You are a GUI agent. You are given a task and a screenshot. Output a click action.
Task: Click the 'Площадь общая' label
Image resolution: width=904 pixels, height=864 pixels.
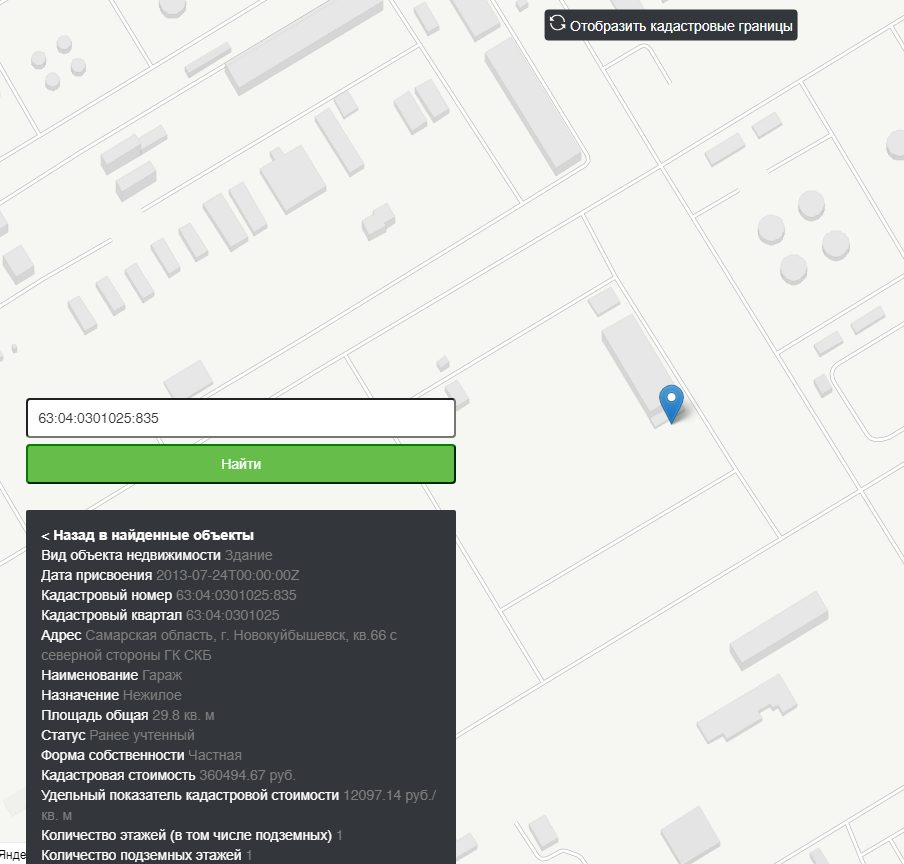tap(95, 715)
